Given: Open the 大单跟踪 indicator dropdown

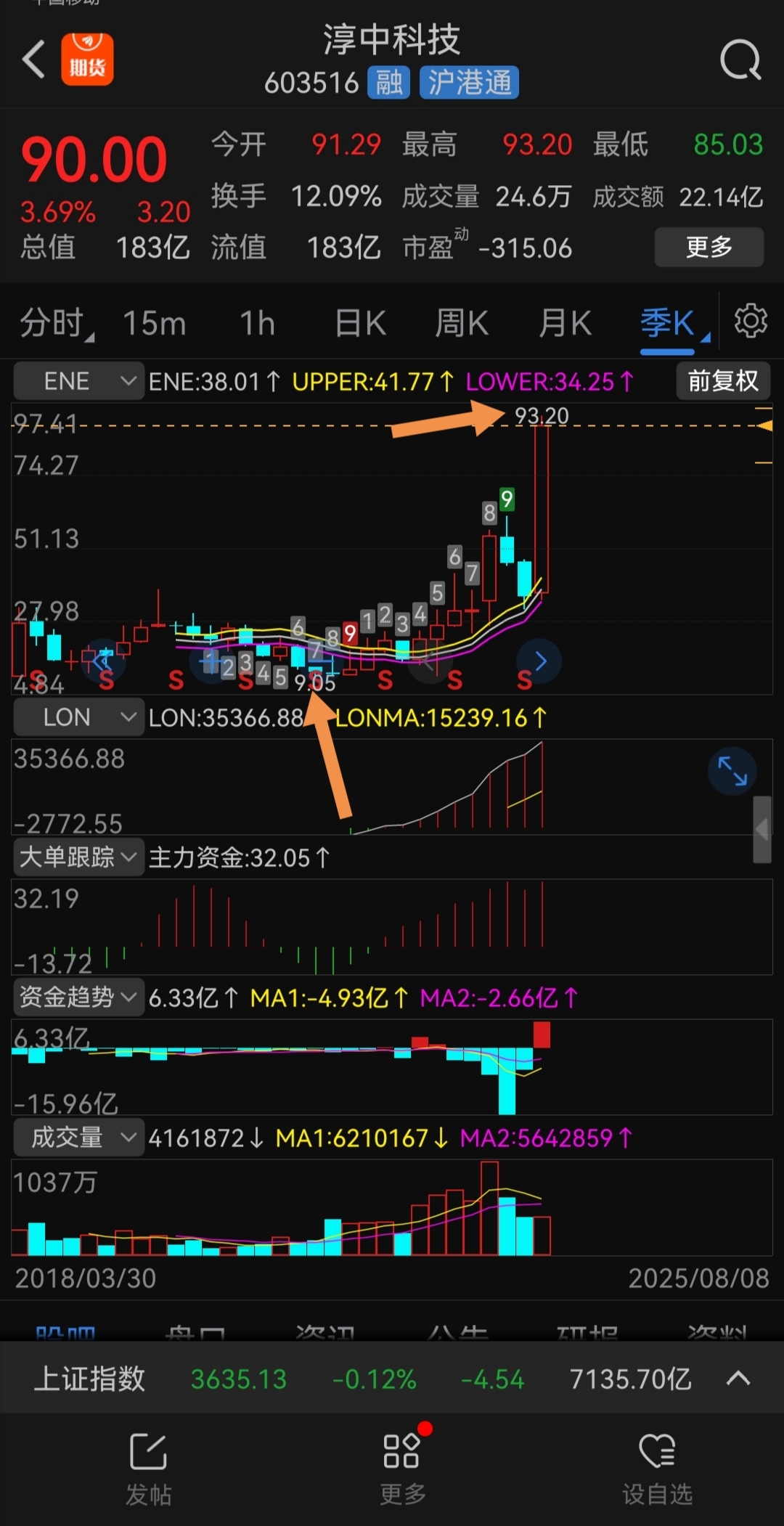Looking at the screenshot, I should (78, 857).
